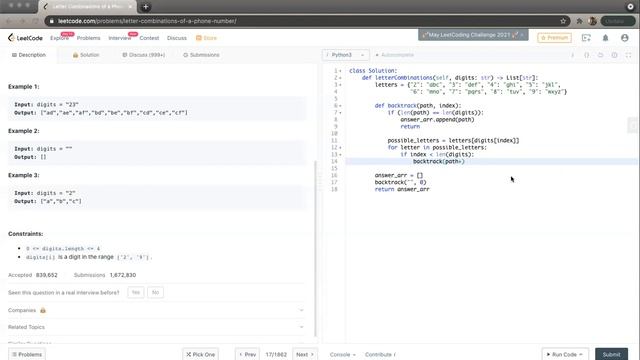This screenshot has width=640, height=360.
Task: Fold the class at line 1 arrow
Action: coord(340,71)
